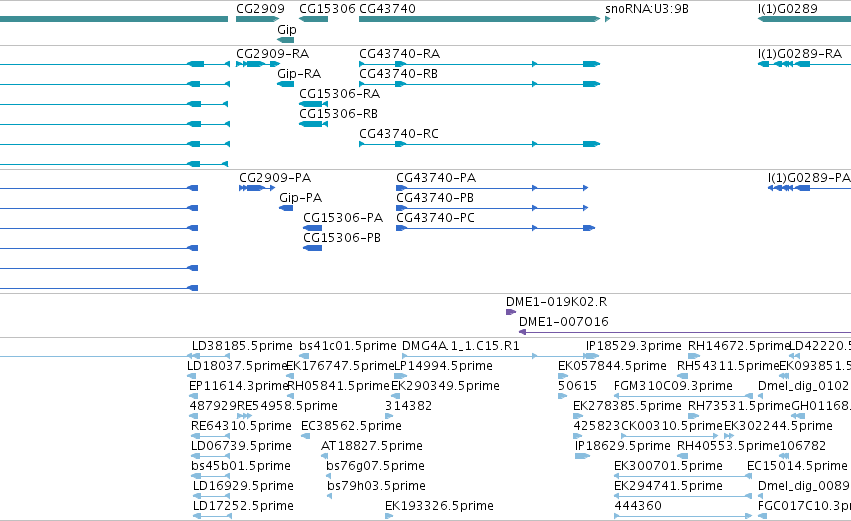Click the CG2909-RA transcript exon glyph
Viewport: 851px width, 521px height.
258,64
